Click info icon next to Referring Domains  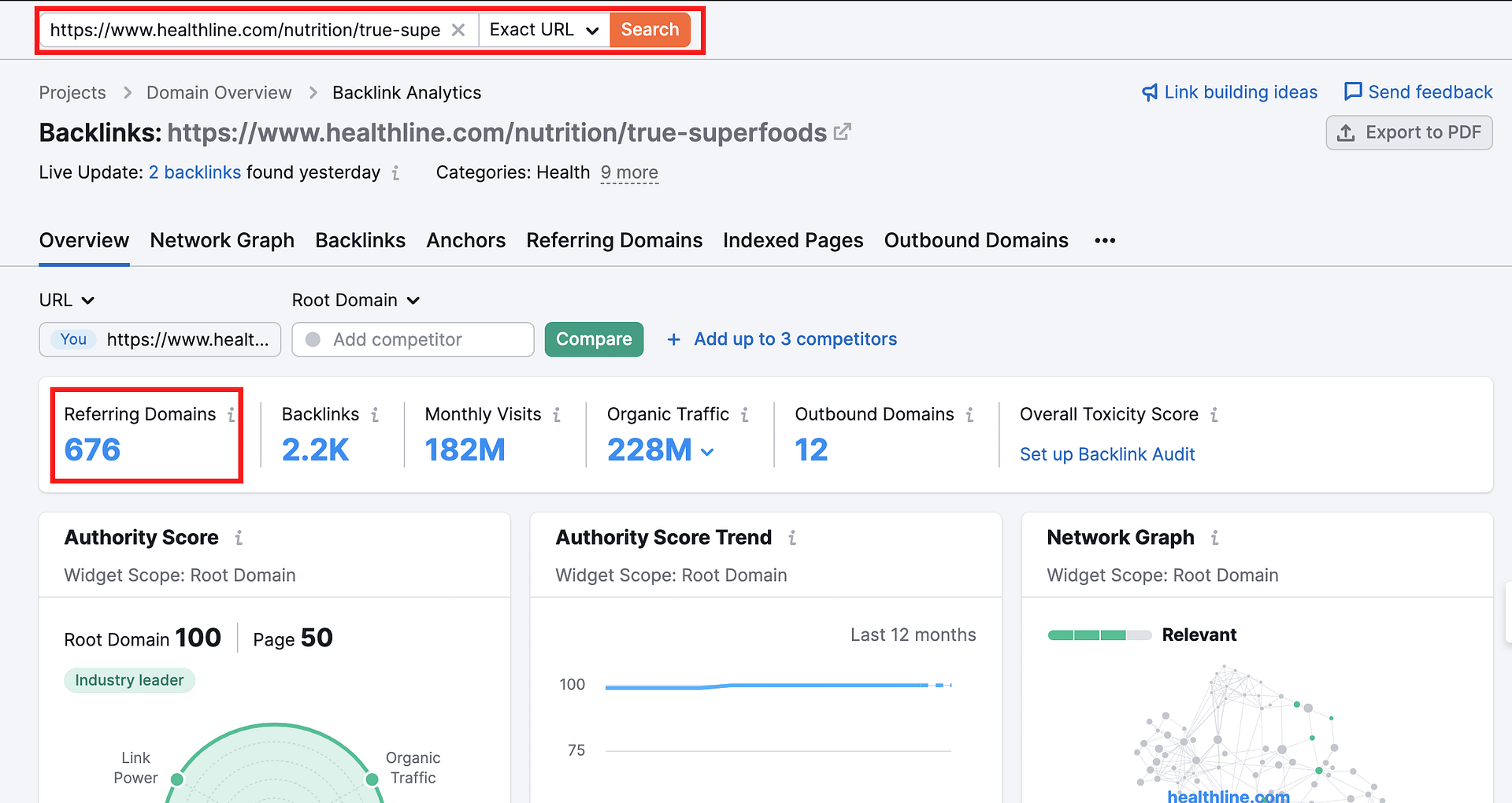pos(231,415)
